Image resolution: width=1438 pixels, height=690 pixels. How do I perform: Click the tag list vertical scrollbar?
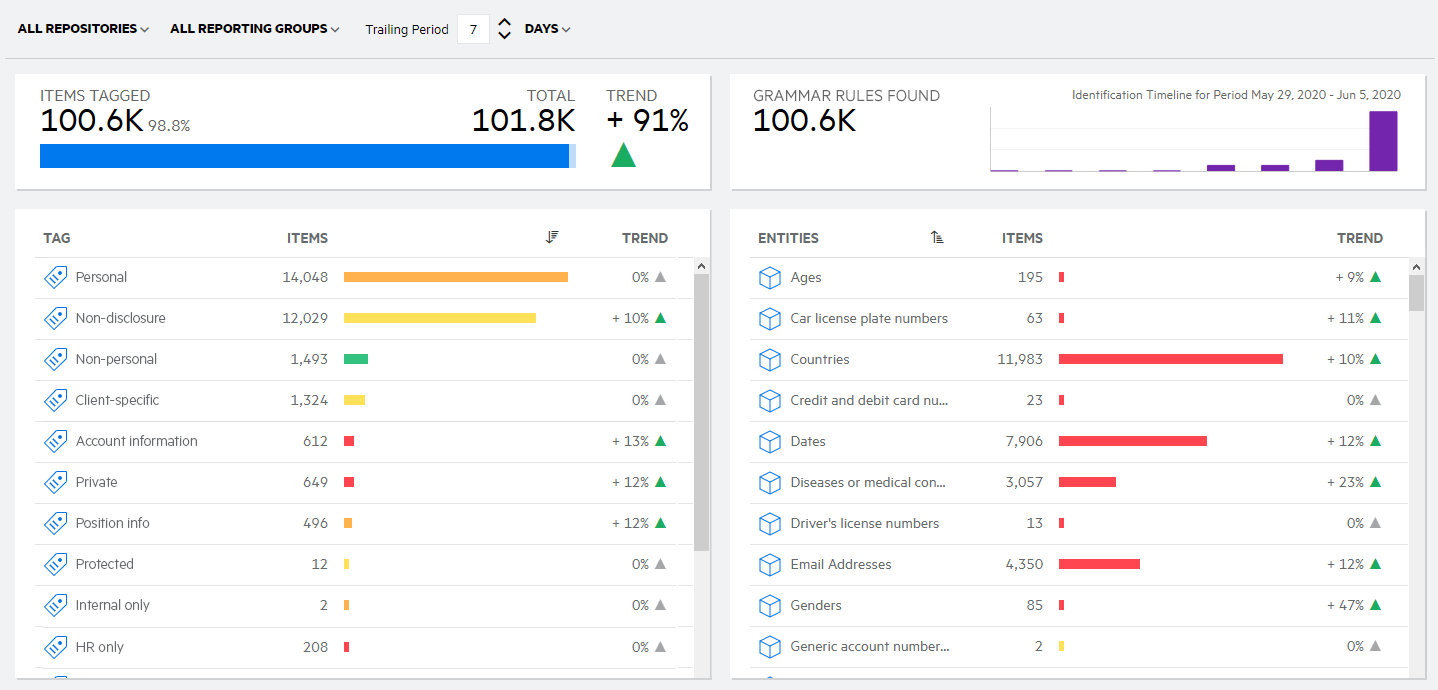[x=701, y=412]
